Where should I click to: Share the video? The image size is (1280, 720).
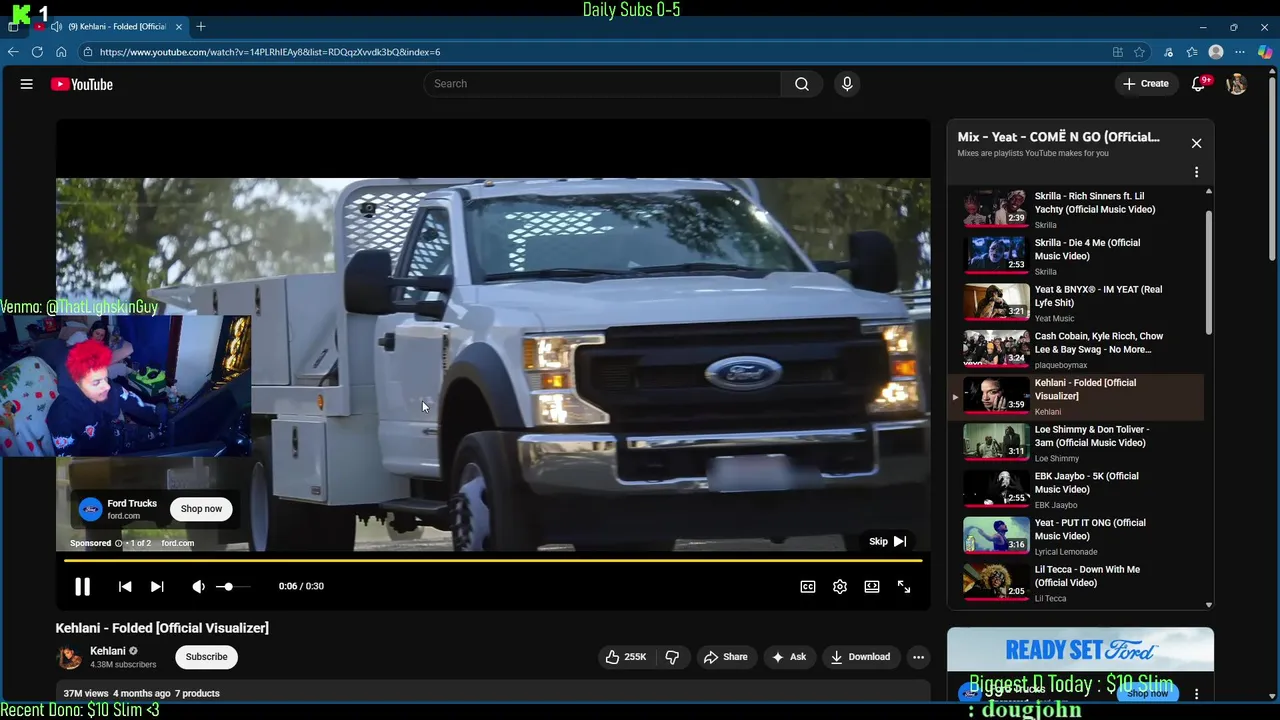(726, 657)
